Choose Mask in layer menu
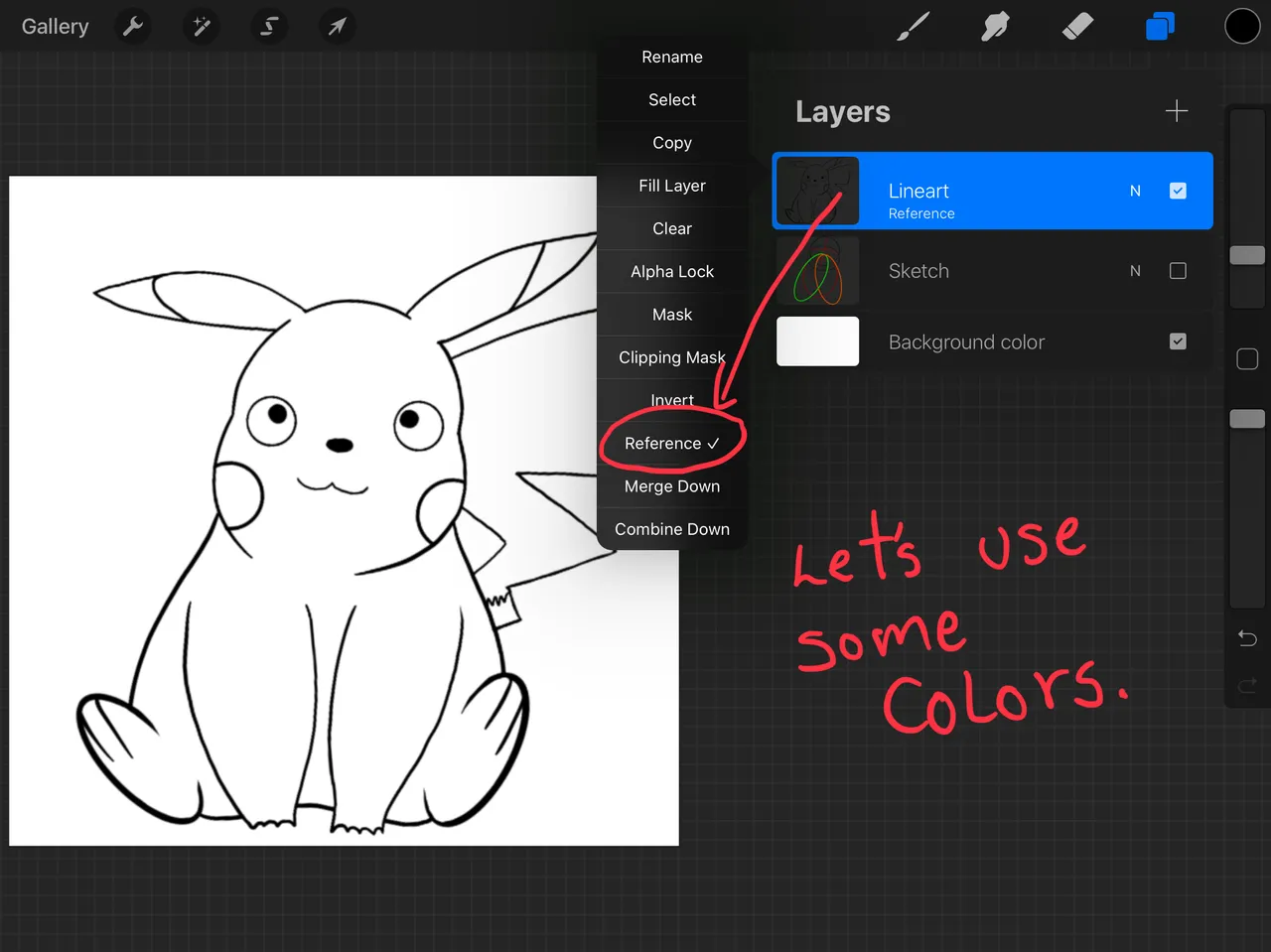 click(x=672, y=315)
